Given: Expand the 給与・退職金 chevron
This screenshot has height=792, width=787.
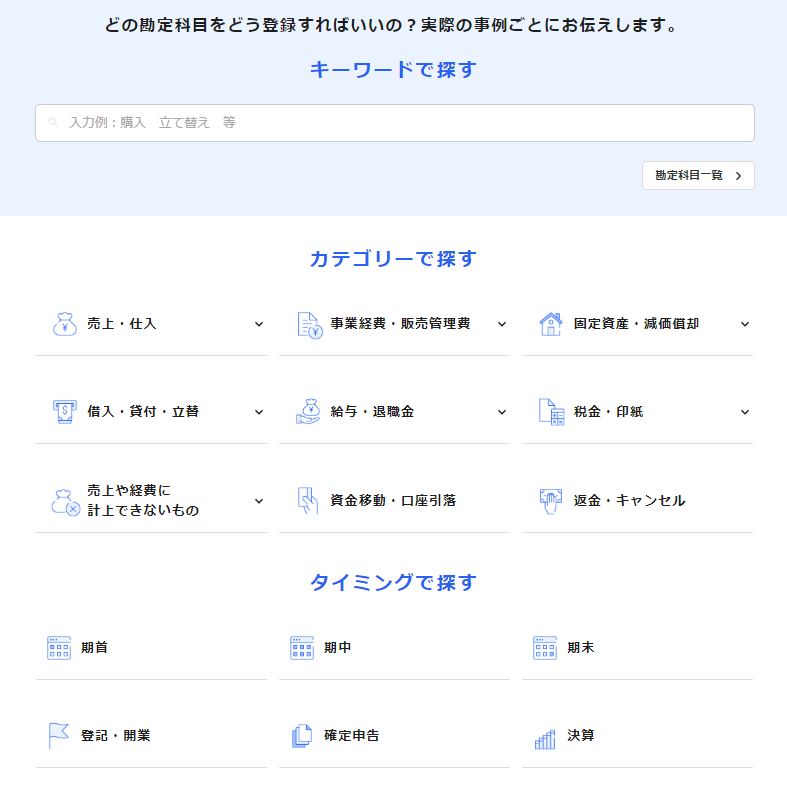Looking at the screenshot, I should 502,412.
